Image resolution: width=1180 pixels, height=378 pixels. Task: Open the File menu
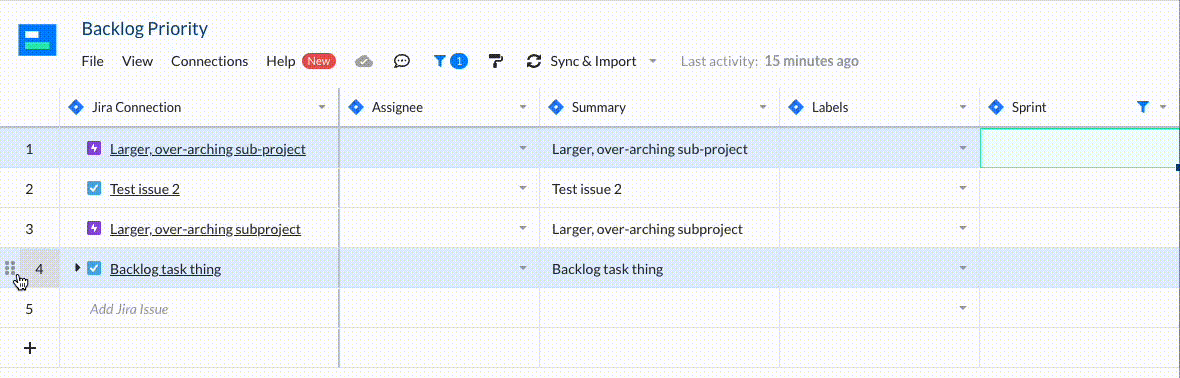(93, 62)
